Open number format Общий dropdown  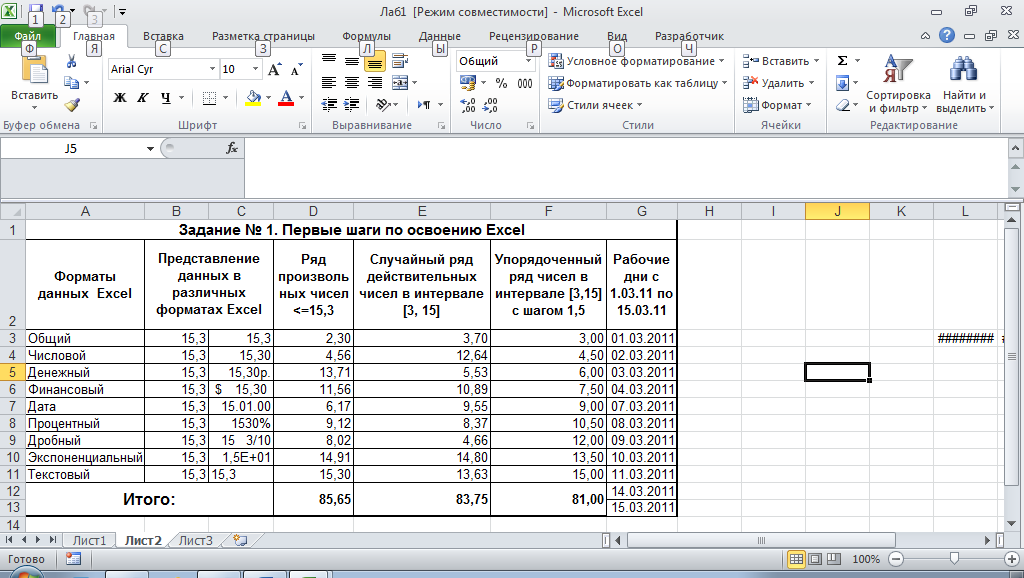[528, 61]
